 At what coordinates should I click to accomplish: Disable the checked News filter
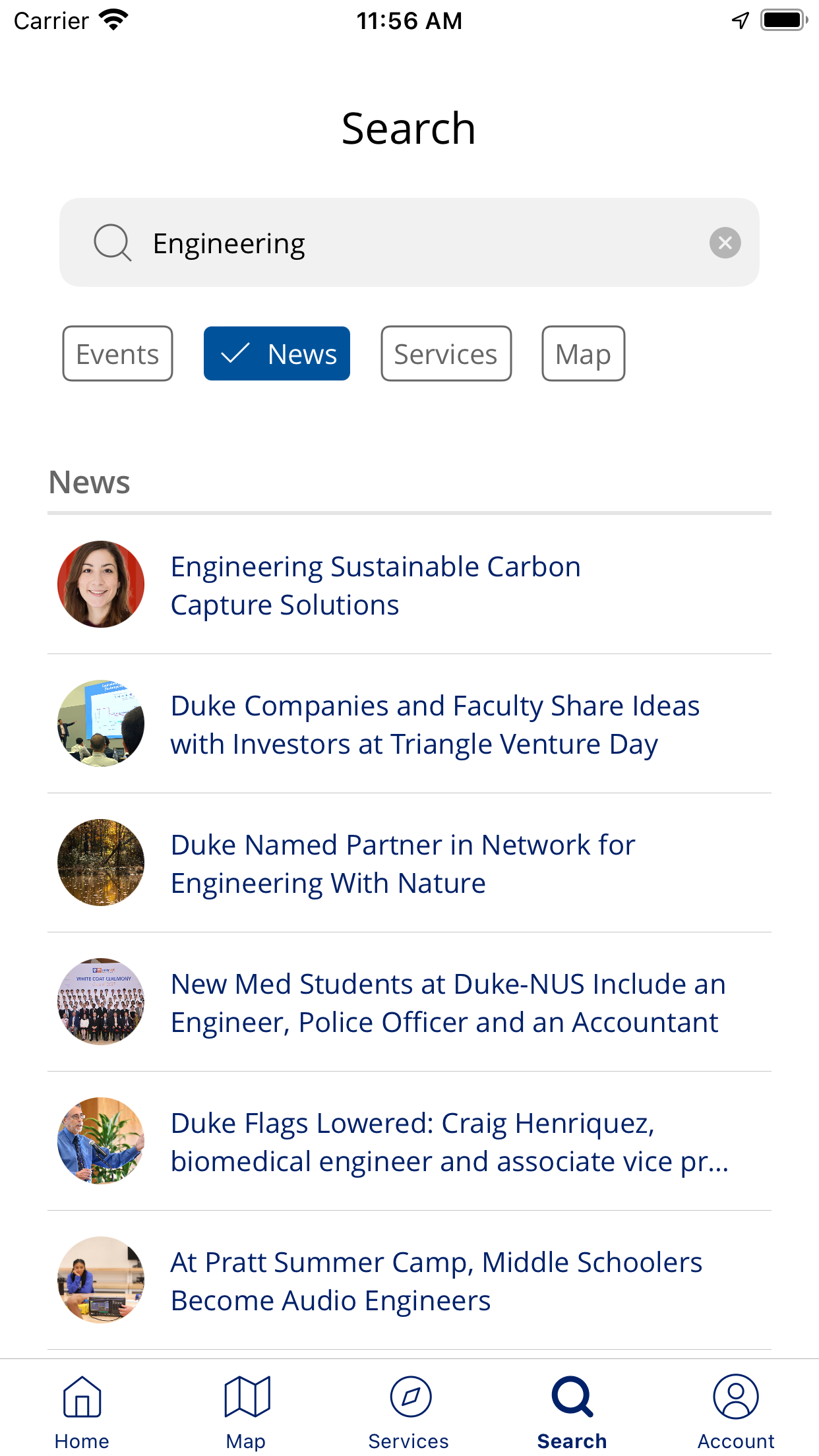(x=277, y=353)
